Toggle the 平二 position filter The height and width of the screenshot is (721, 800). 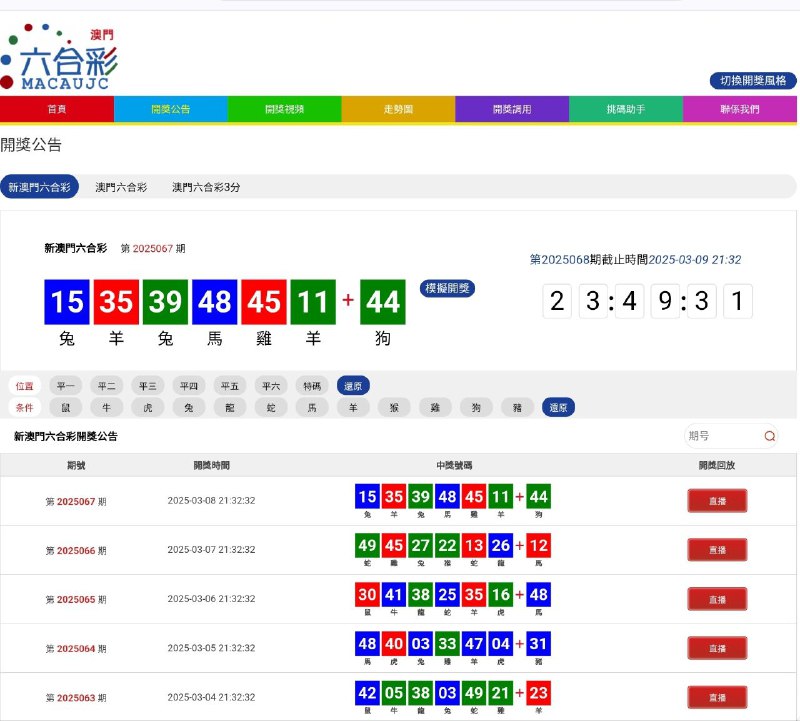coord(107,386)
